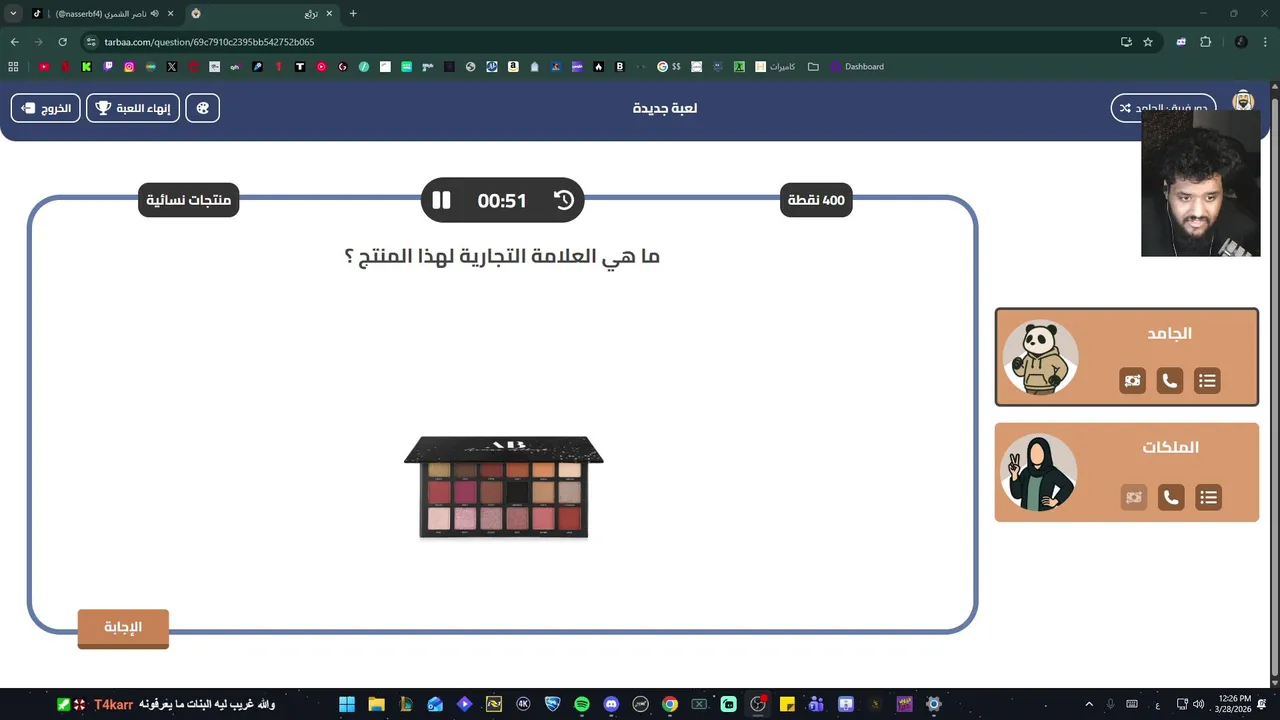Open the Chrome profile avatar
The width and height of the screenshot is (1280, 720).
pyautogui.click(x=1241, y=42)
